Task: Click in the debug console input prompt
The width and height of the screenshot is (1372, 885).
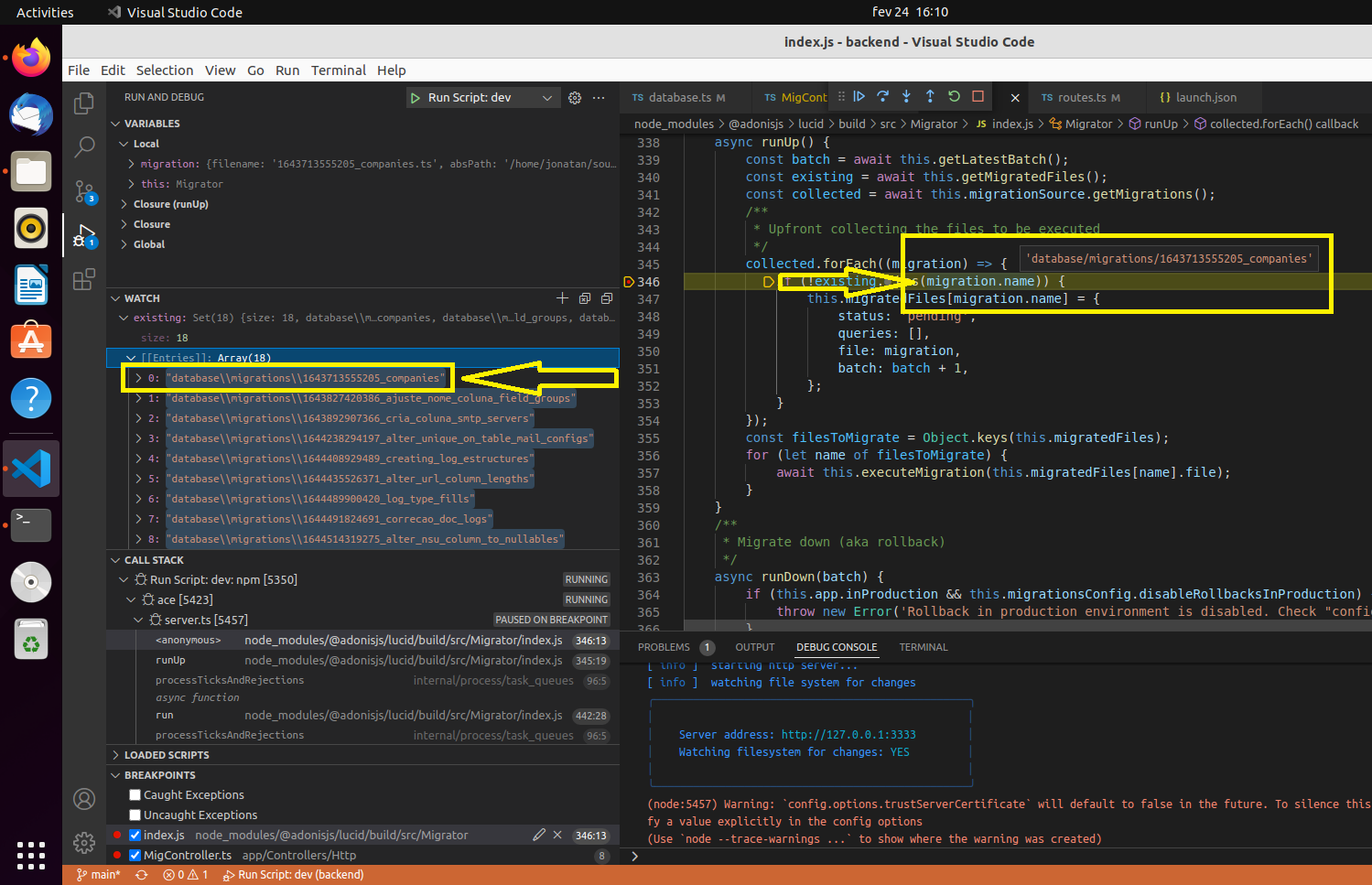Action: (998, 857)
